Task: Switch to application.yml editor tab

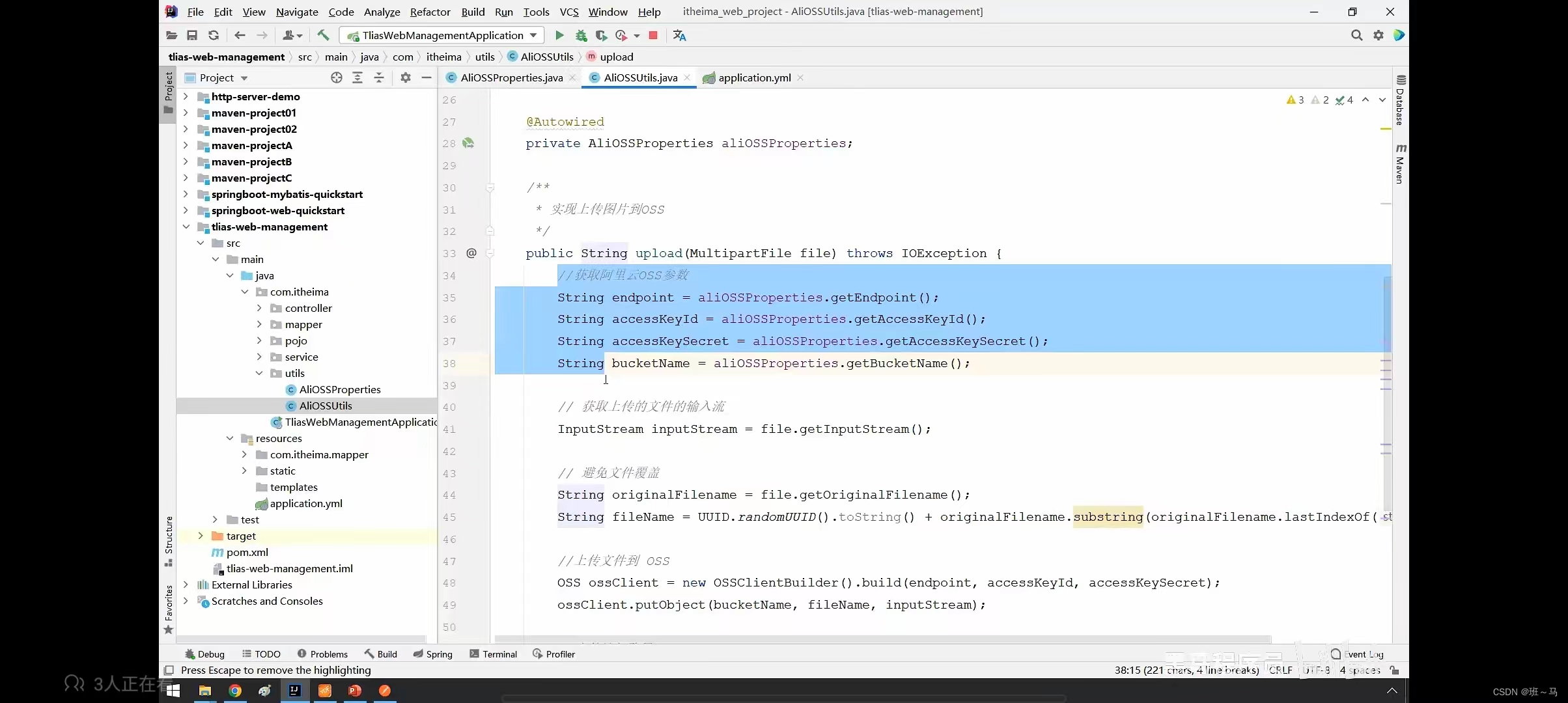Action: click(754, 77)
